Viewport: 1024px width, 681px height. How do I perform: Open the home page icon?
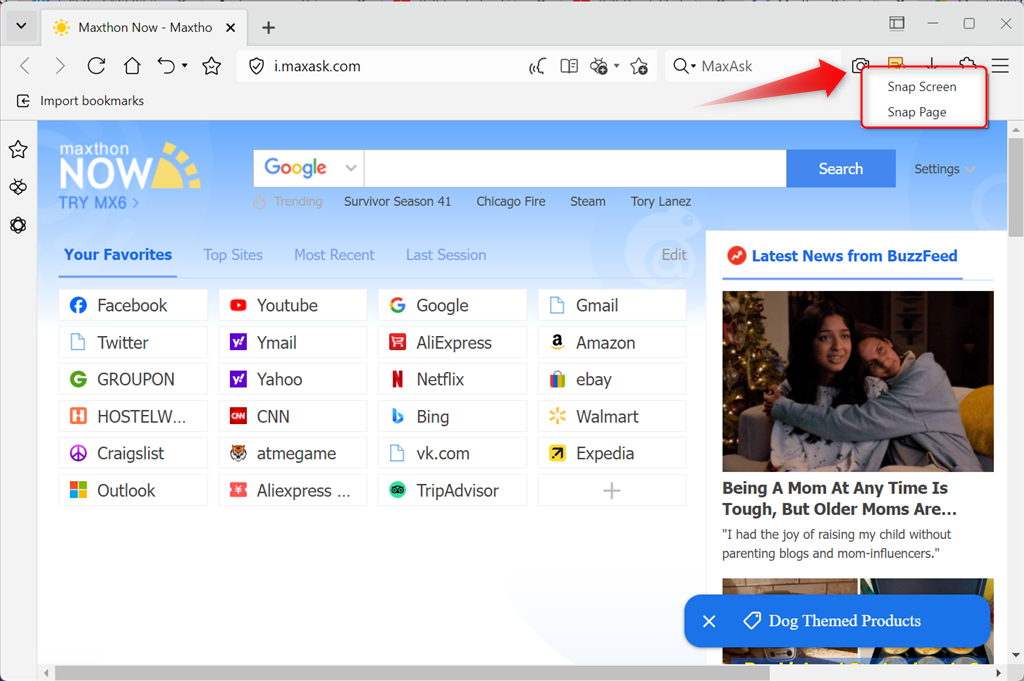[132, 66]
